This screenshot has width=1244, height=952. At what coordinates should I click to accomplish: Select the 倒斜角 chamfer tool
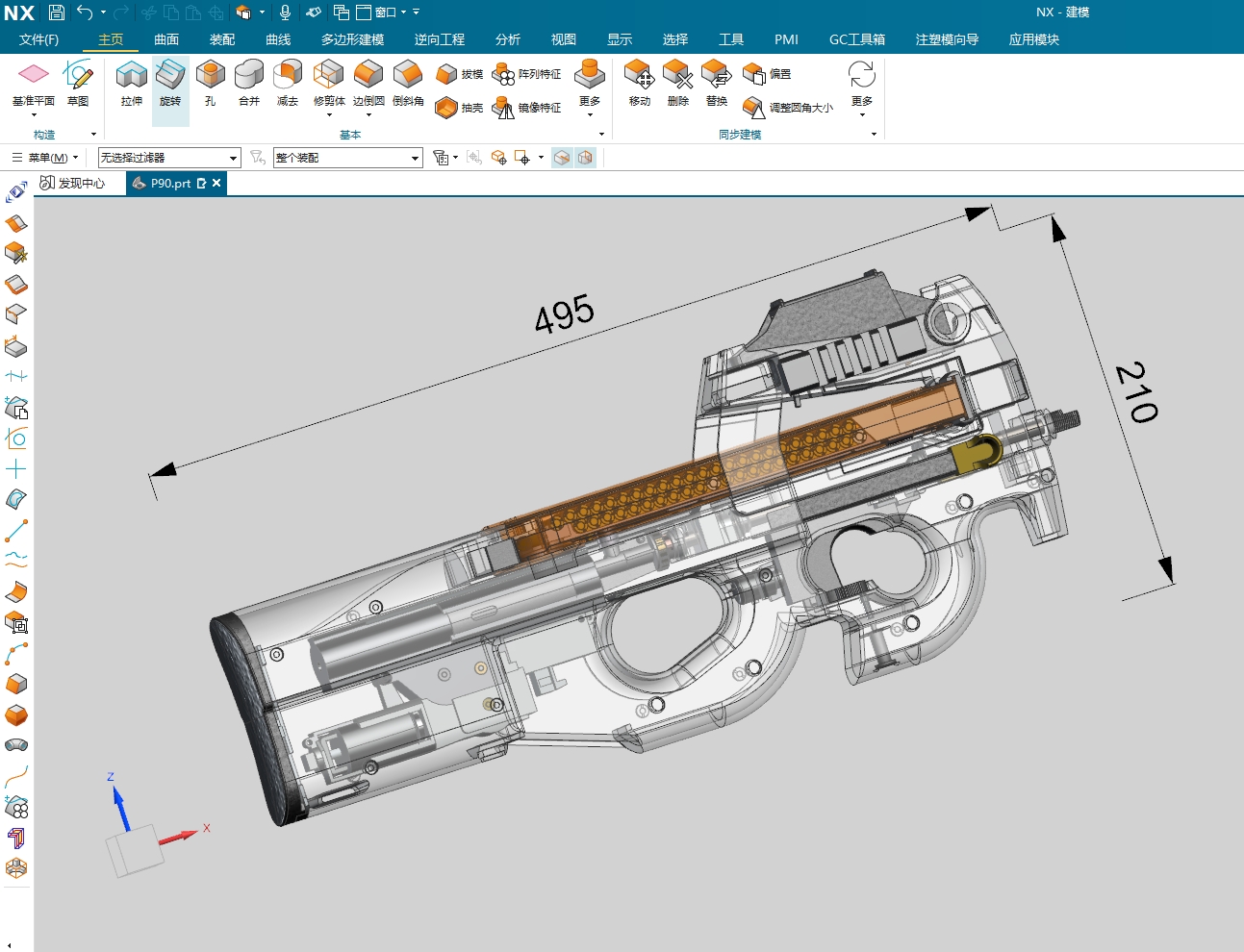click(x=408, y=83)
